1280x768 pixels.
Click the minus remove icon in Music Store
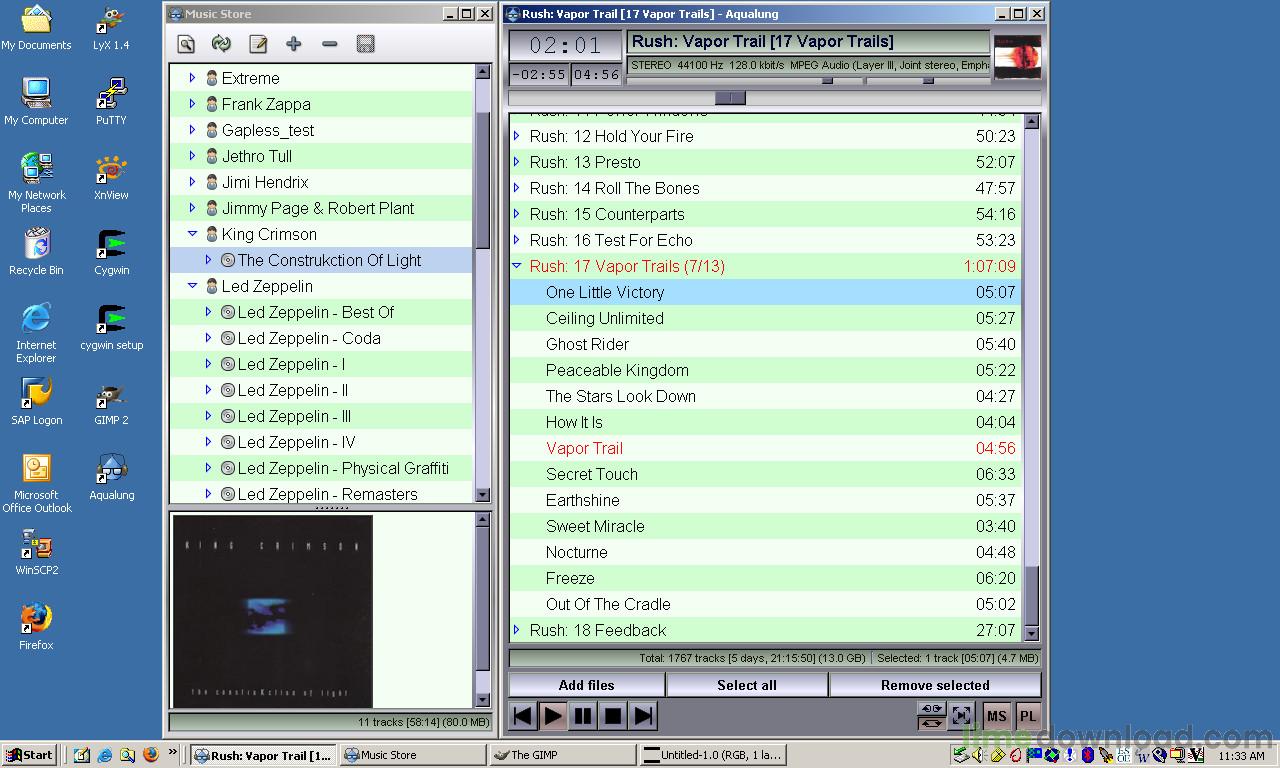coord(330,44)
